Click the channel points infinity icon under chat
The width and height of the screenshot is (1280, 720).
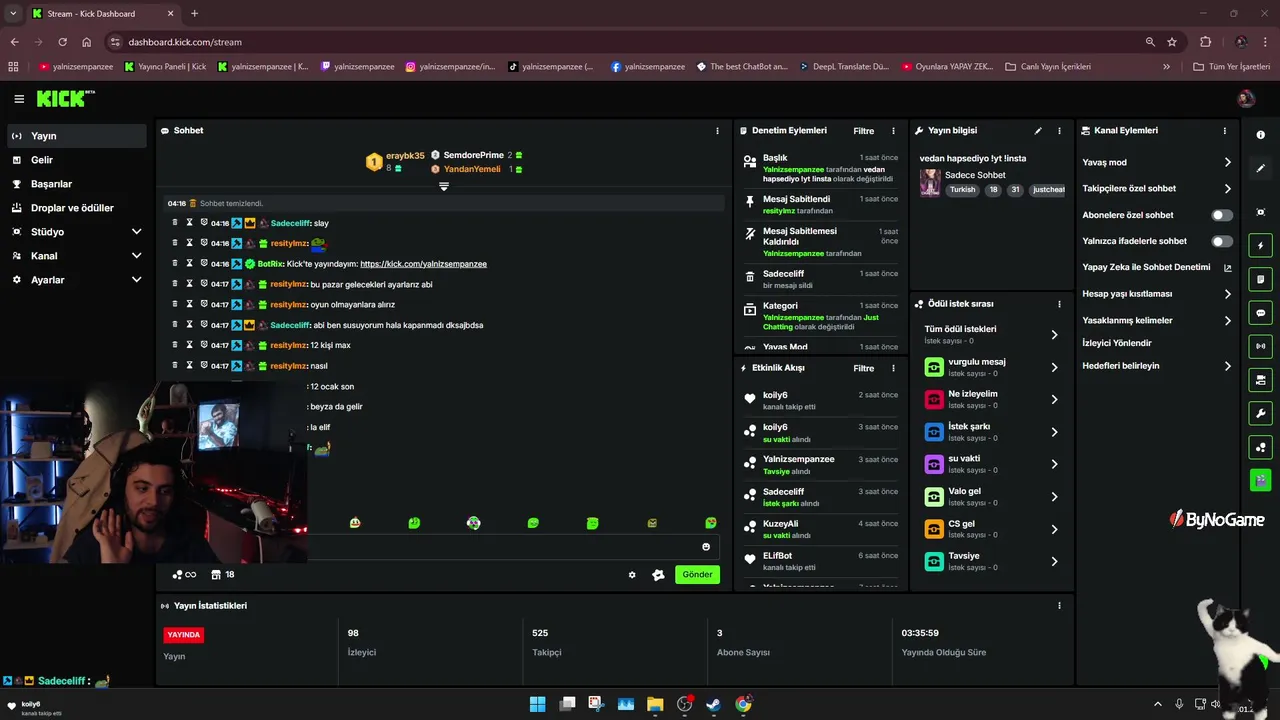183,575
